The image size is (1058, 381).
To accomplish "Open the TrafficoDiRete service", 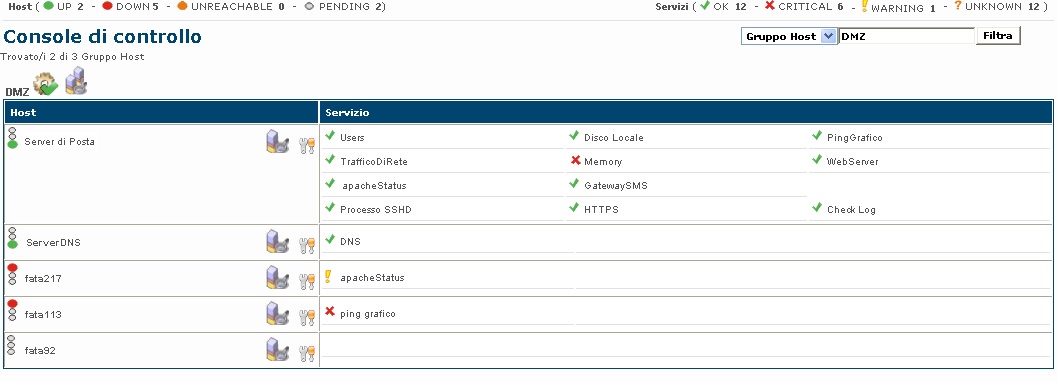I will tap(374, 162).
